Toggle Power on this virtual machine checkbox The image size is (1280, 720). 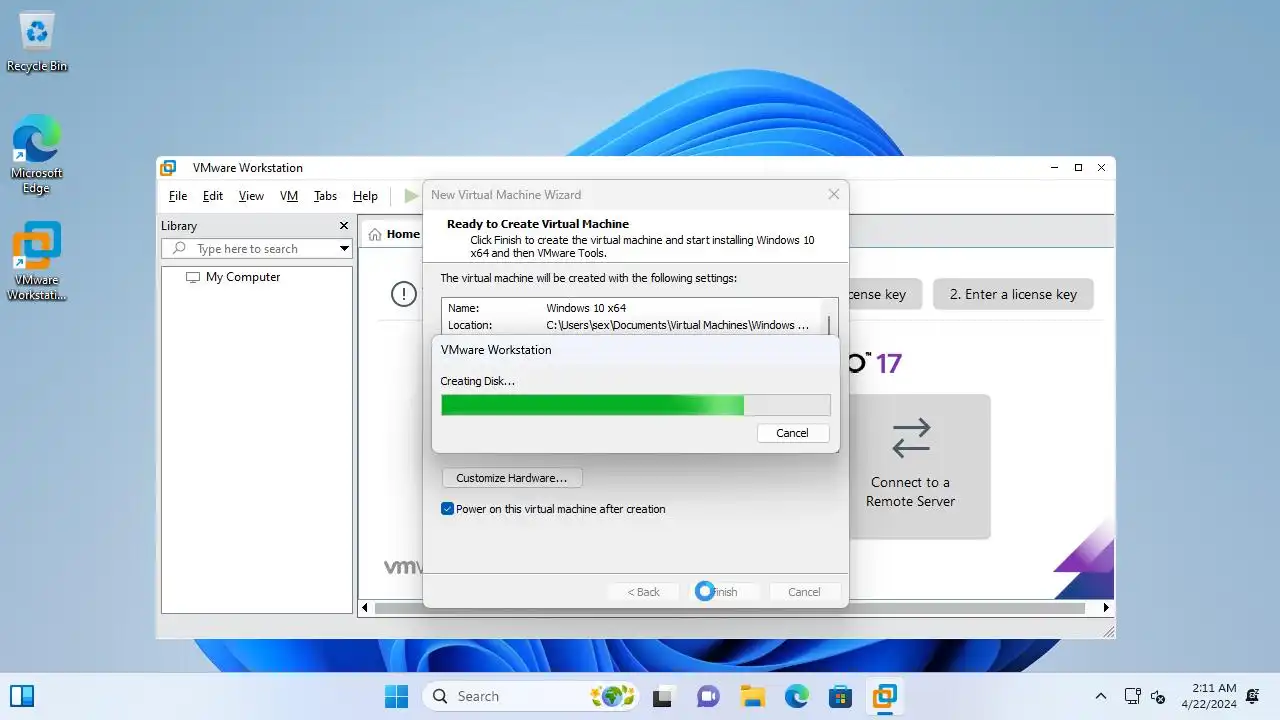point(448,509)
